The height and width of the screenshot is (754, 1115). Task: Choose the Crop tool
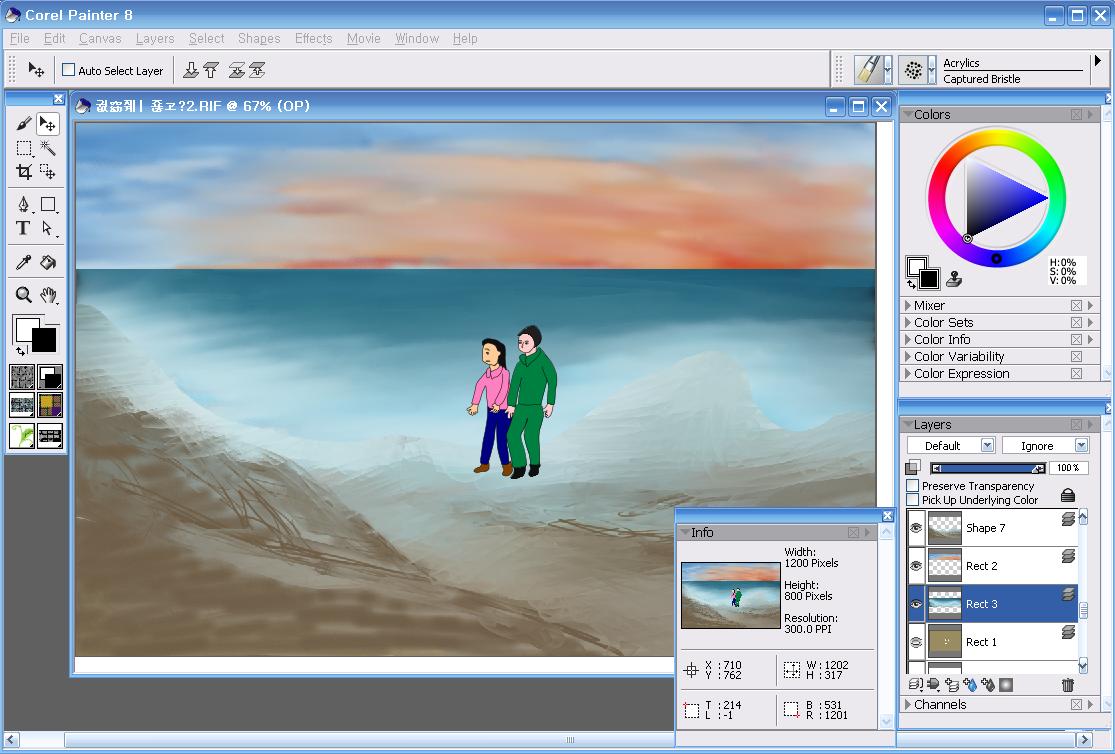point(24,172)
